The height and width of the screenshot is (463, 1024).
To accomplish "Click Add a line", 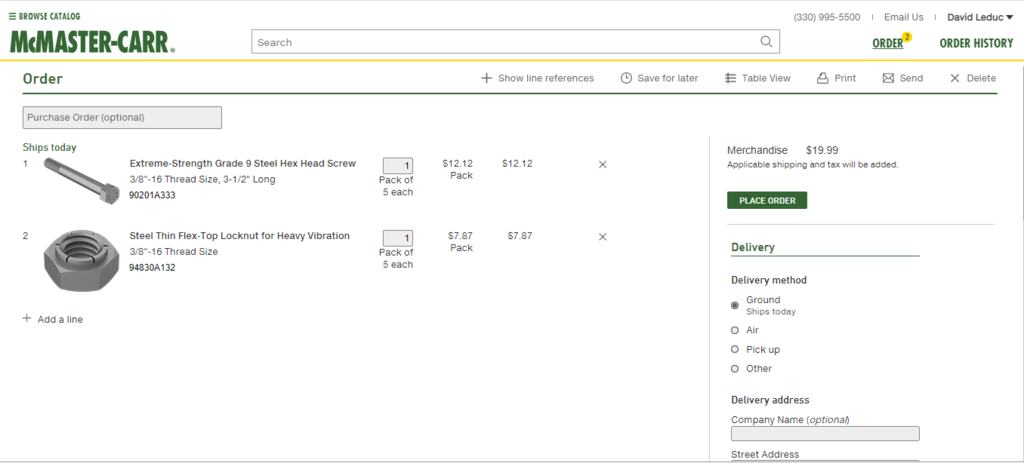I will 60,319.
